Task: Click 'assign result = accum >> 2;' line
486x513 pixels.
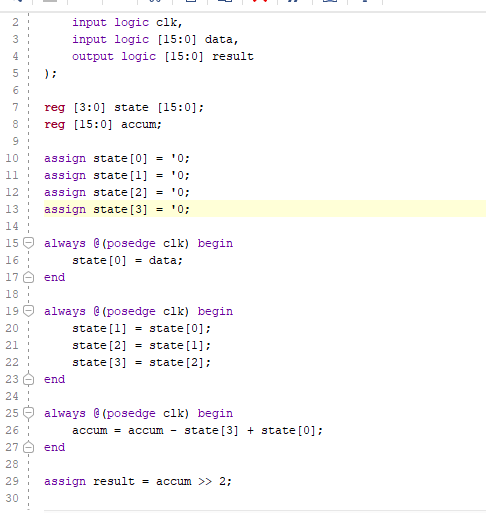Action: point(138,481)
